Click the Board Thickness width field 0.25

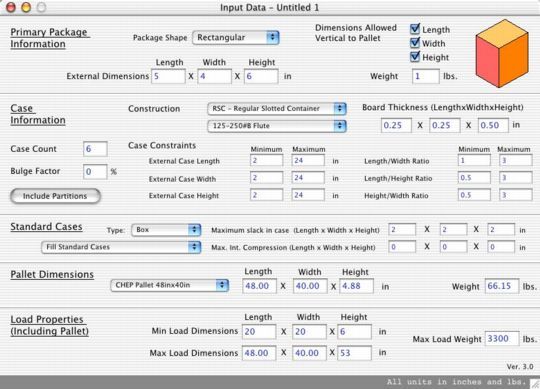click(x=445, y=125)
